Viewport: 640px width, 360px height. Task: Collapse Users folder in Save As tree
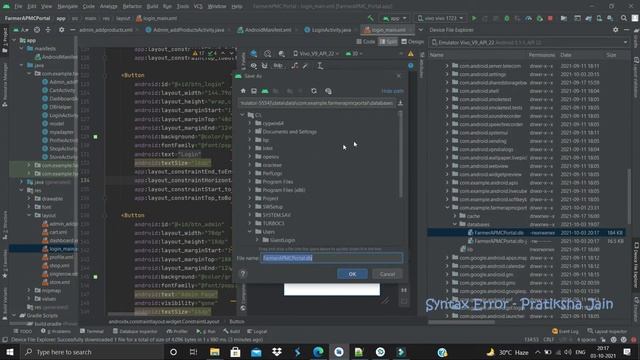[x=250, y=231]
